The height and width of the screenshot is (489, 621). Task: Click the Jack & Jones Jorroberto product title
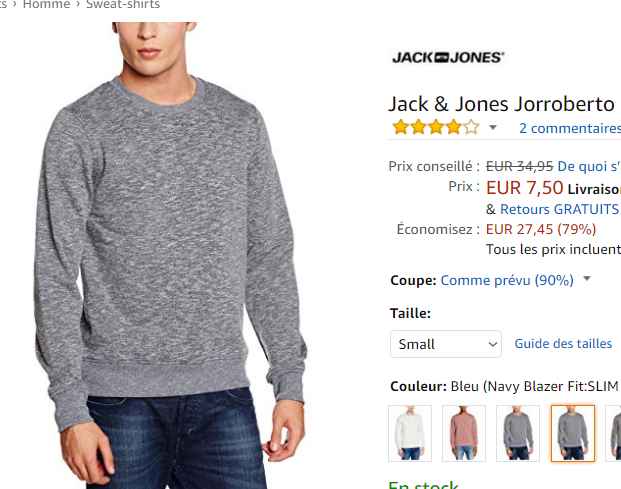click(501, 104)
